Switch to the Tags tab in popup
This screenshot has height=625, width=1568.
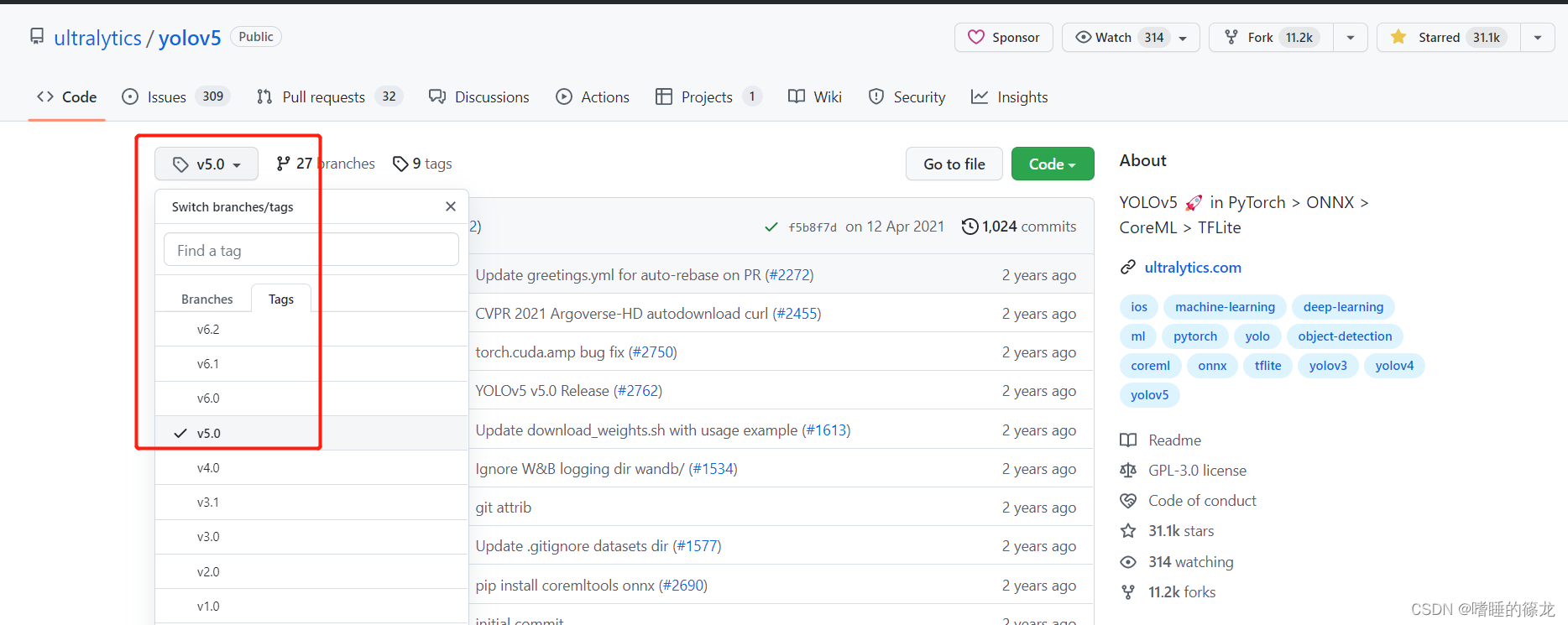[281, 299]
